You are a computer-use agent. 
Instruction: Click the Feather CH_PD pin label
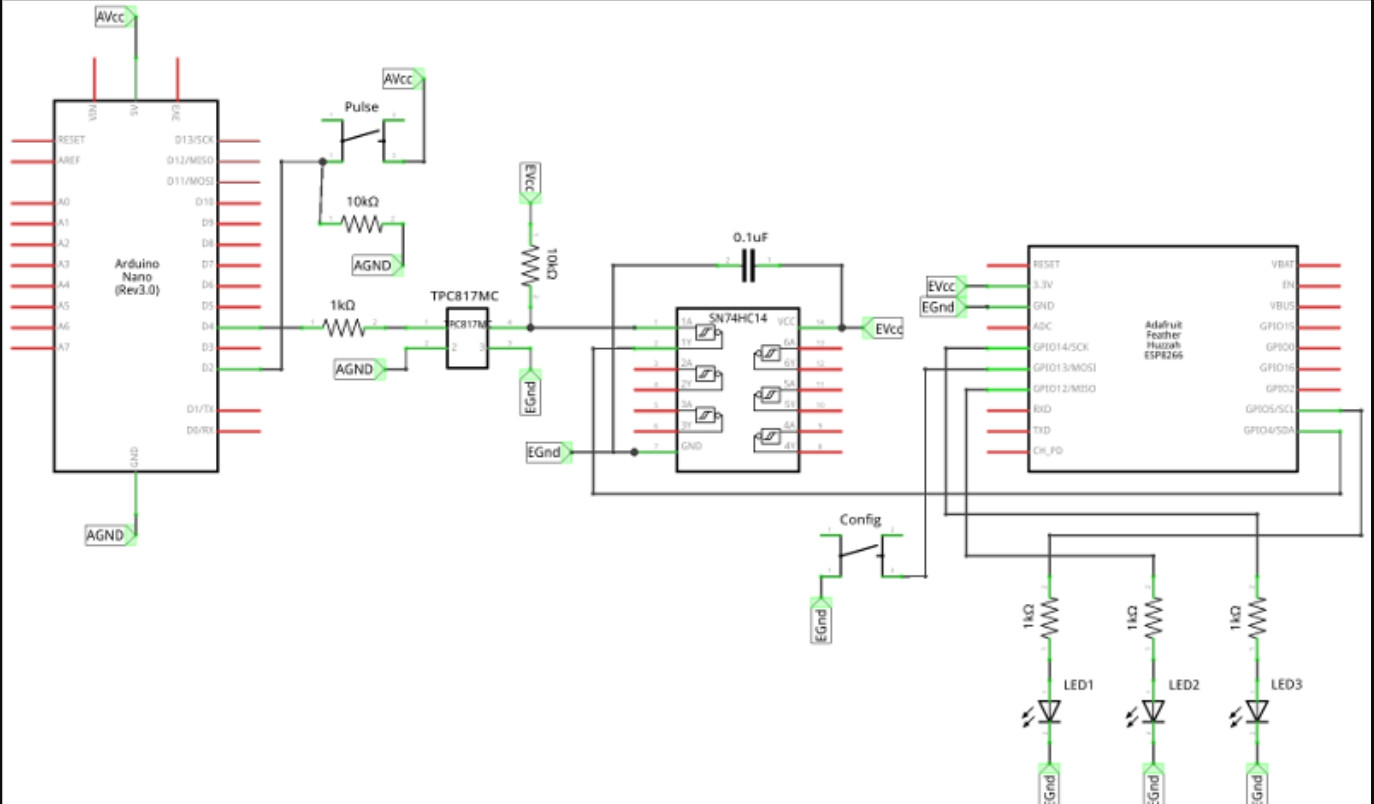coord(1048,451)
